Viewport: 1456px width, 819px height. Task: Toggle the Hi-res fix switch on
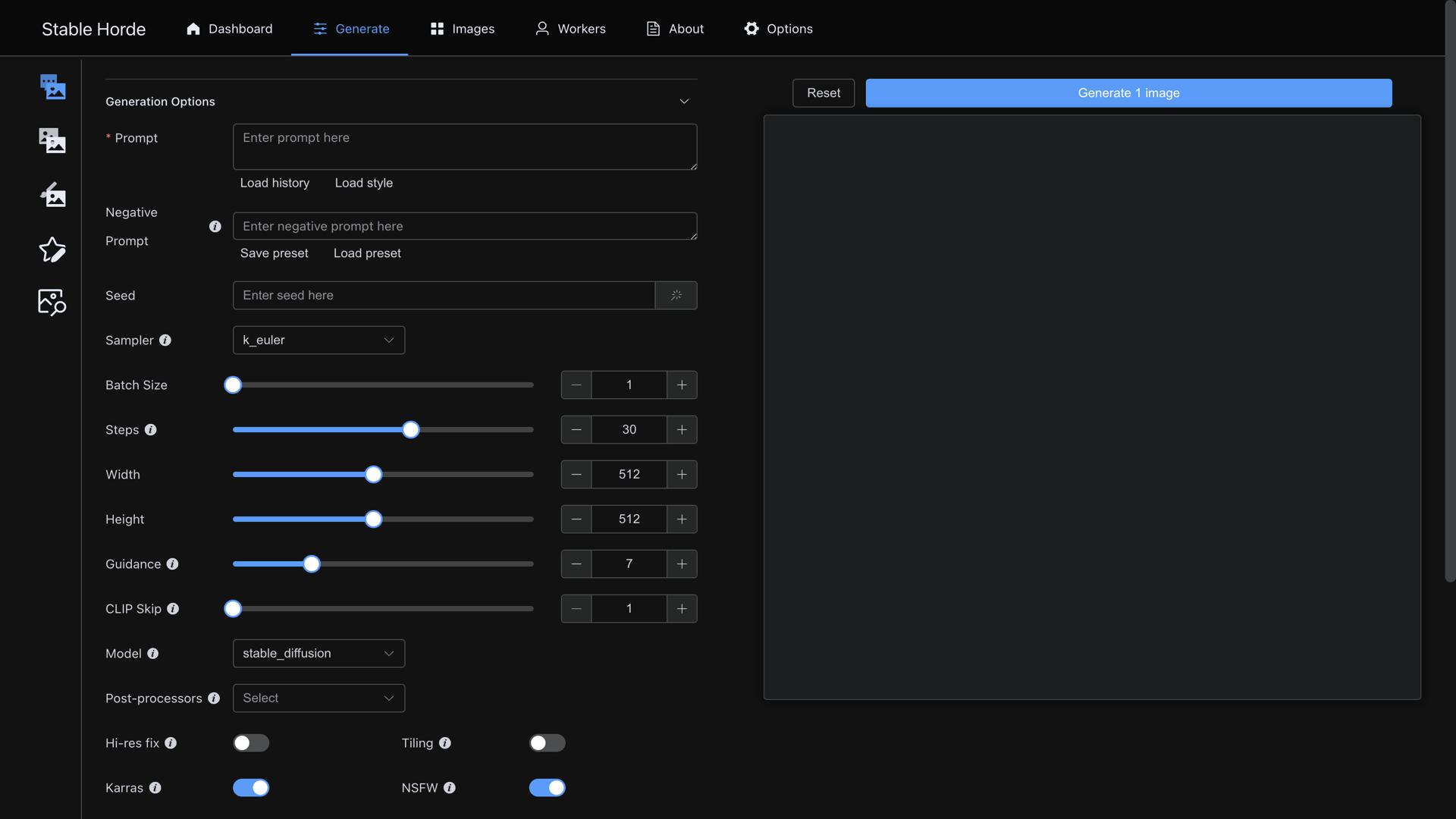tap(251, 742)
